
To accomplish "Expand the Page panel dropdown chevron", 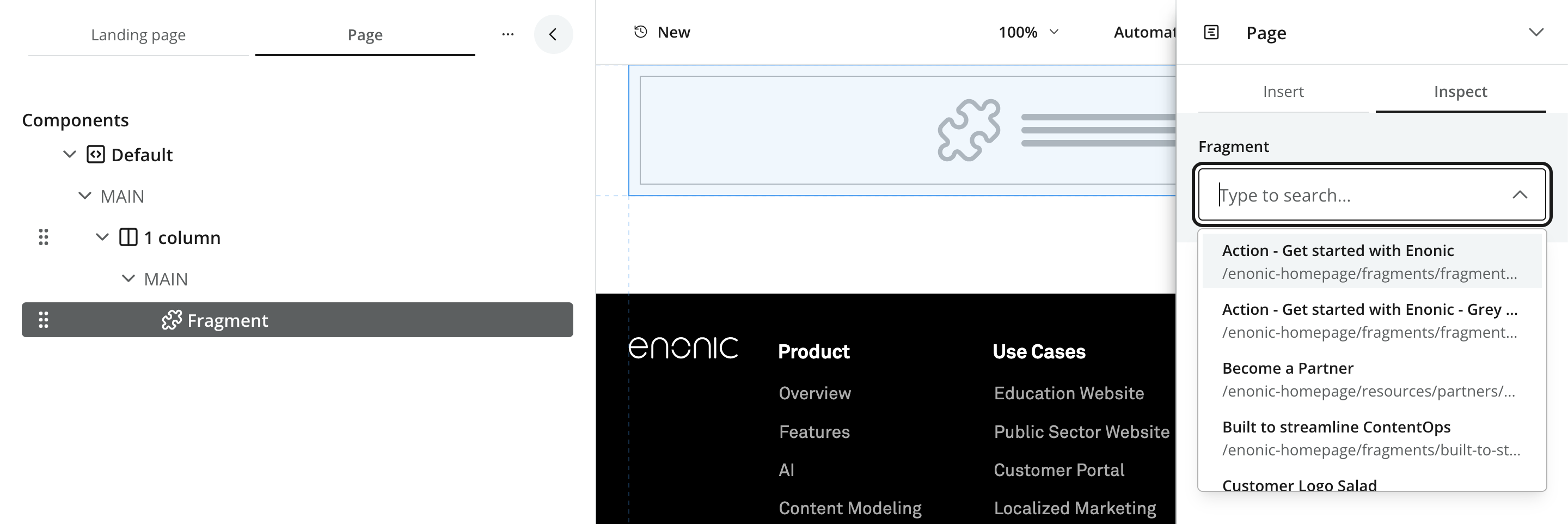I will click(x=1536, y=32).
